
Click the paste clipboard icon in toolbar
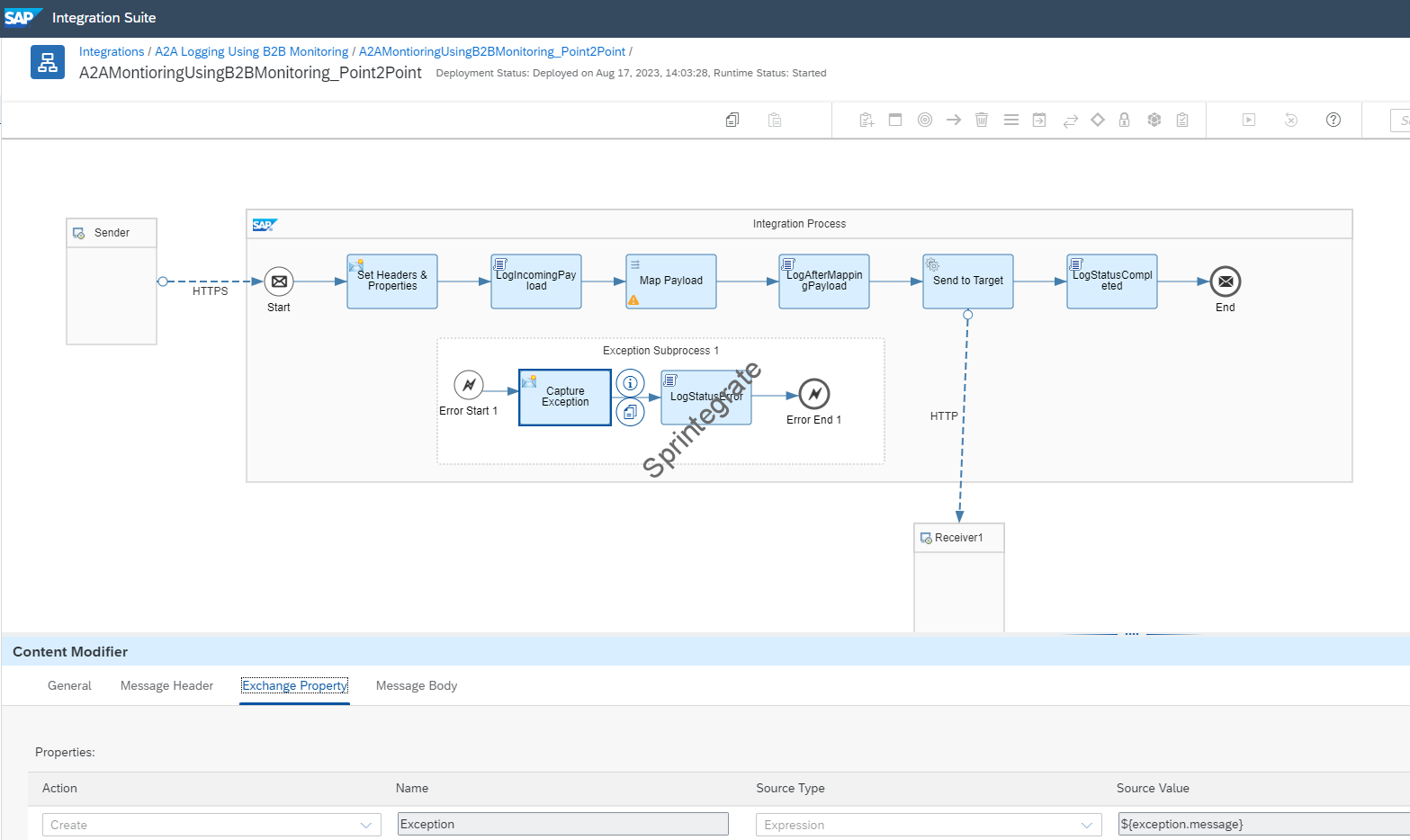(x=775, y=120)
